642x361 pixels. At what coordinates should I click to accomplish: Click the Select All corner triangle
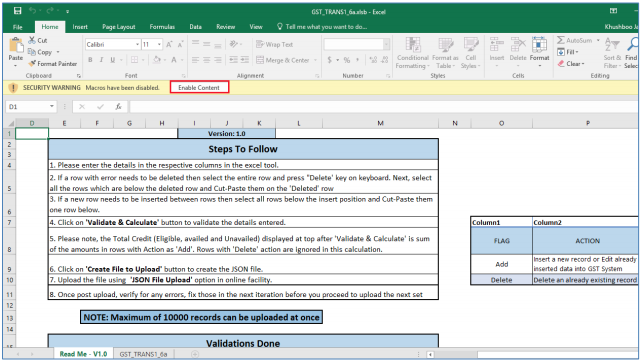pos(11,123)
